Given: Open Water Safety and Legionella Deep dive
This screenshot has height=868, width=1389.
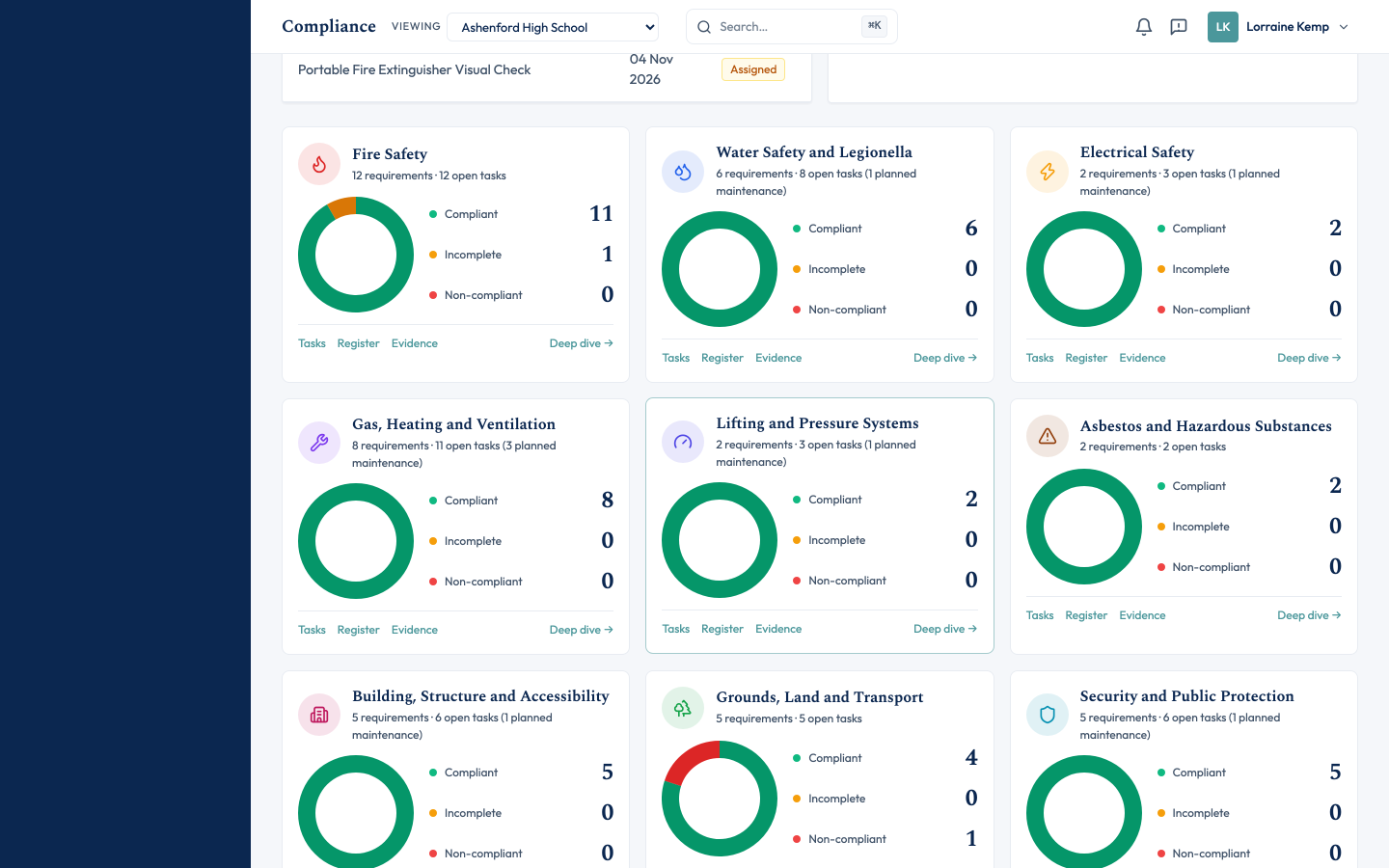Looking at the screenshot, I should coord(945,358).
